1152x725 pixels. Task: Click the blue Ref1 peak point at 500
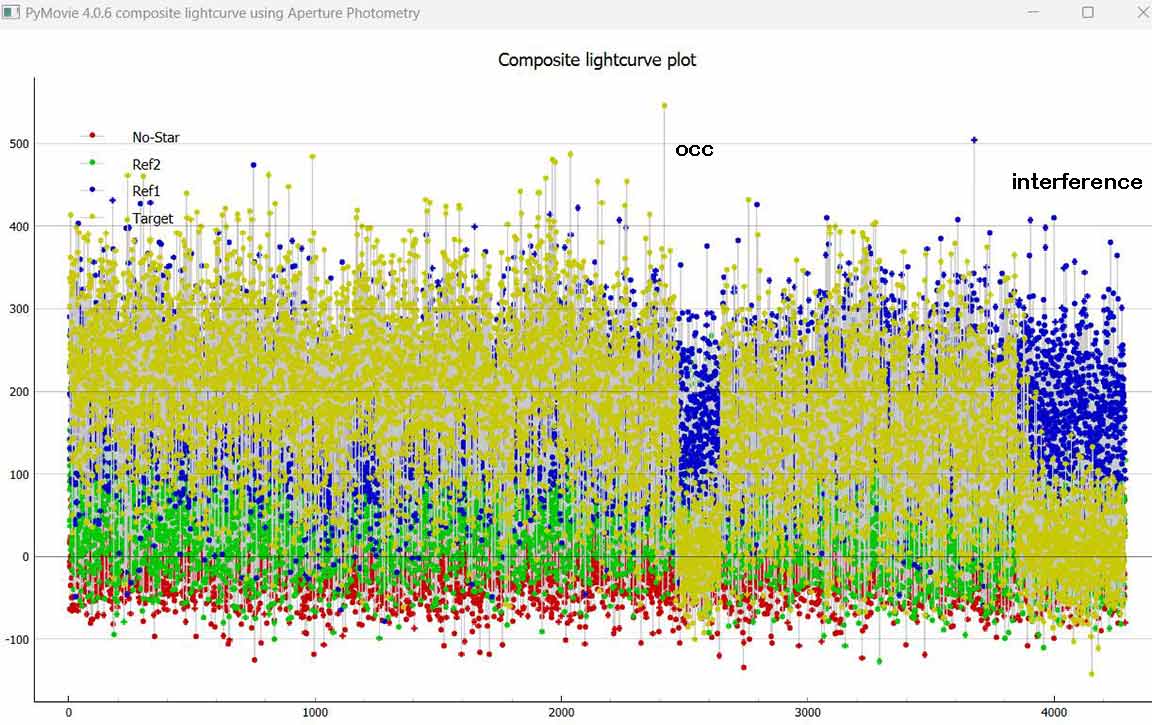point(974,140)
